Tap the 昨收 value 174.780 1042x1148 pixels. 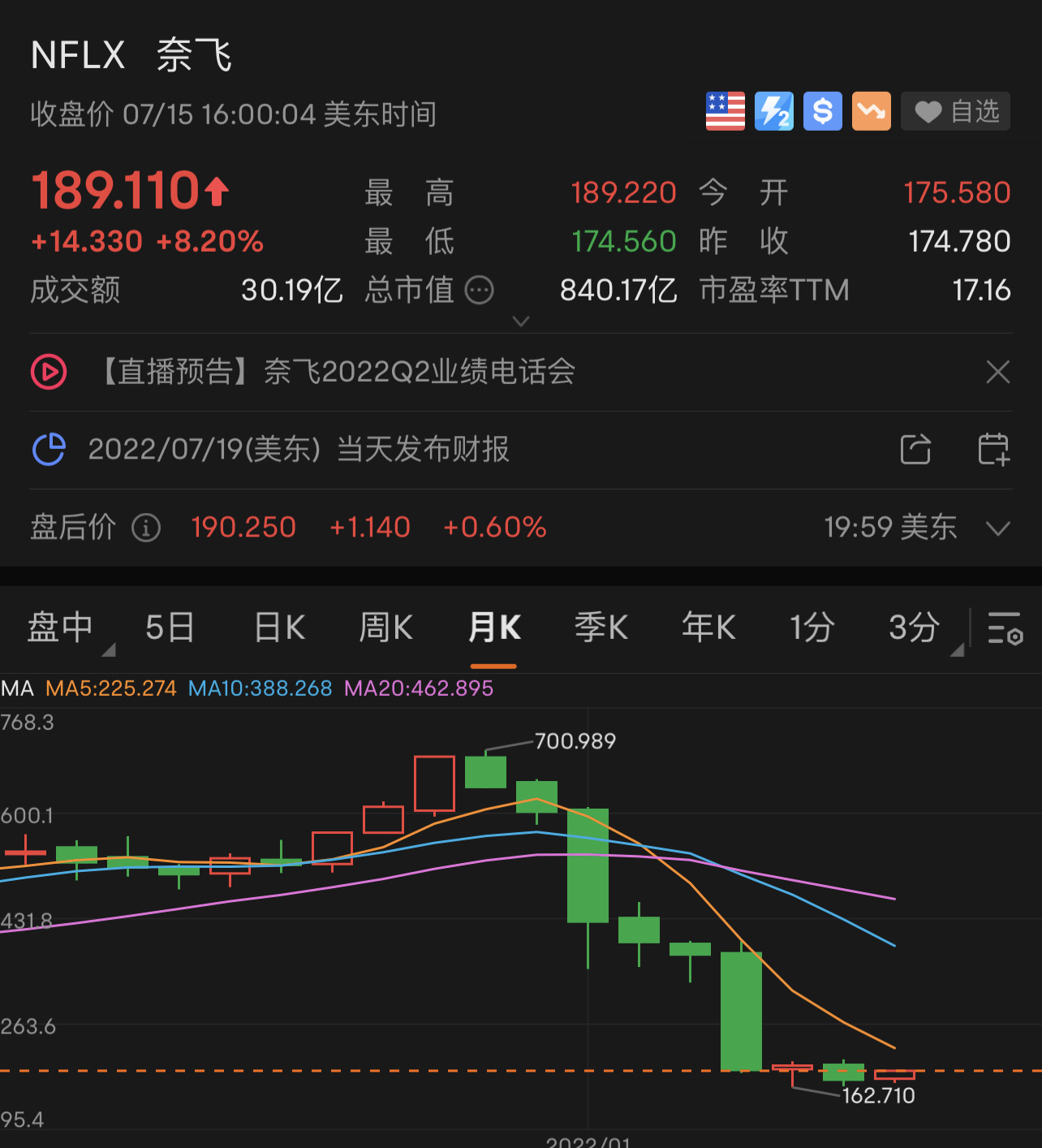[960, 241]
